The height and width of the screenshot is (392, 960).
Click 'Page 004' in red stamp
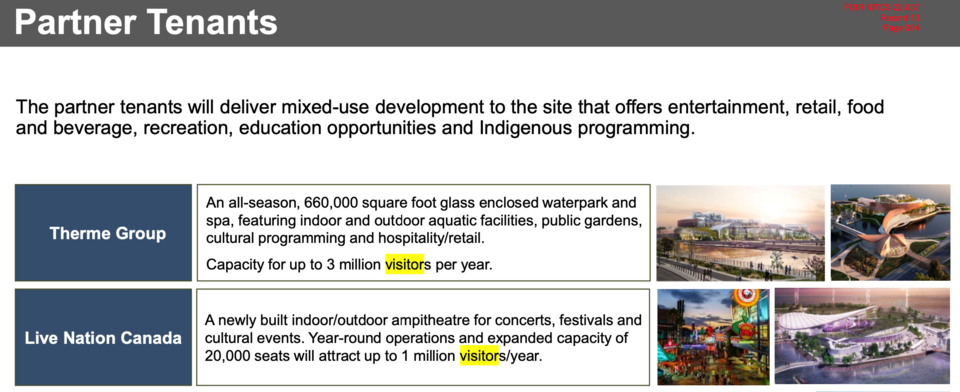[x=900, y=28]
